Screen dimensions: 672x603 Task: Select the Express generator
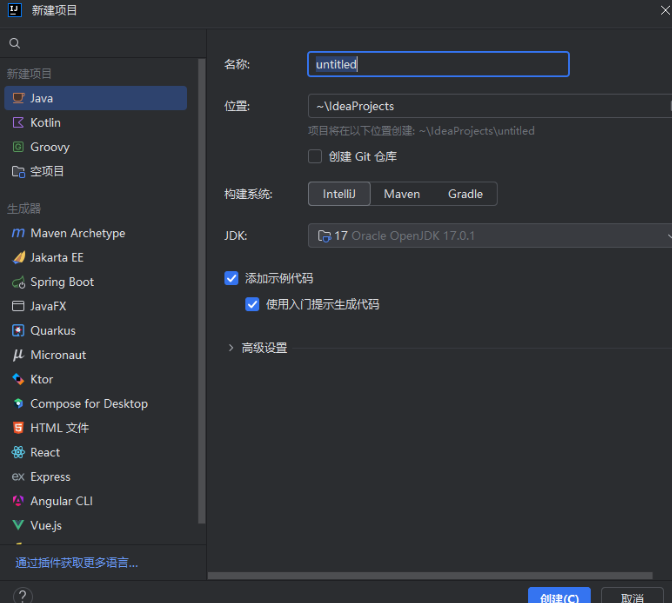click(96, 477)
